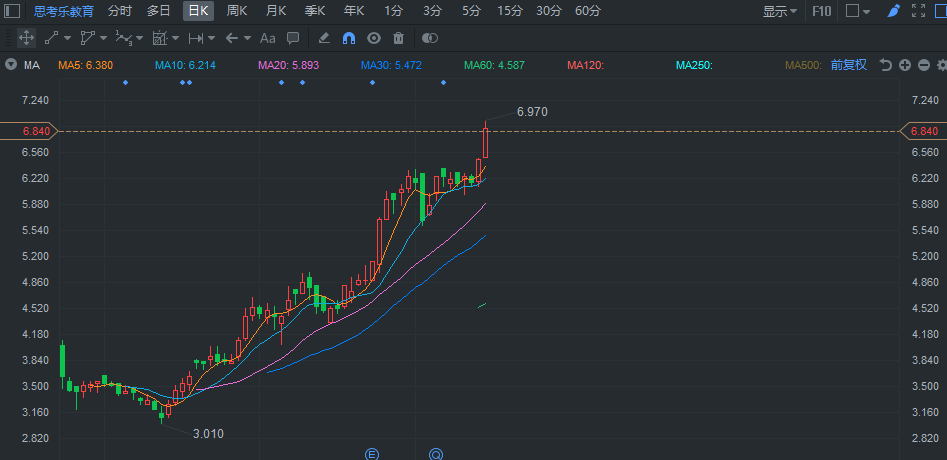Zoom in chart with plus icon
Screen dimensions: 947x460
pos(905,65)
